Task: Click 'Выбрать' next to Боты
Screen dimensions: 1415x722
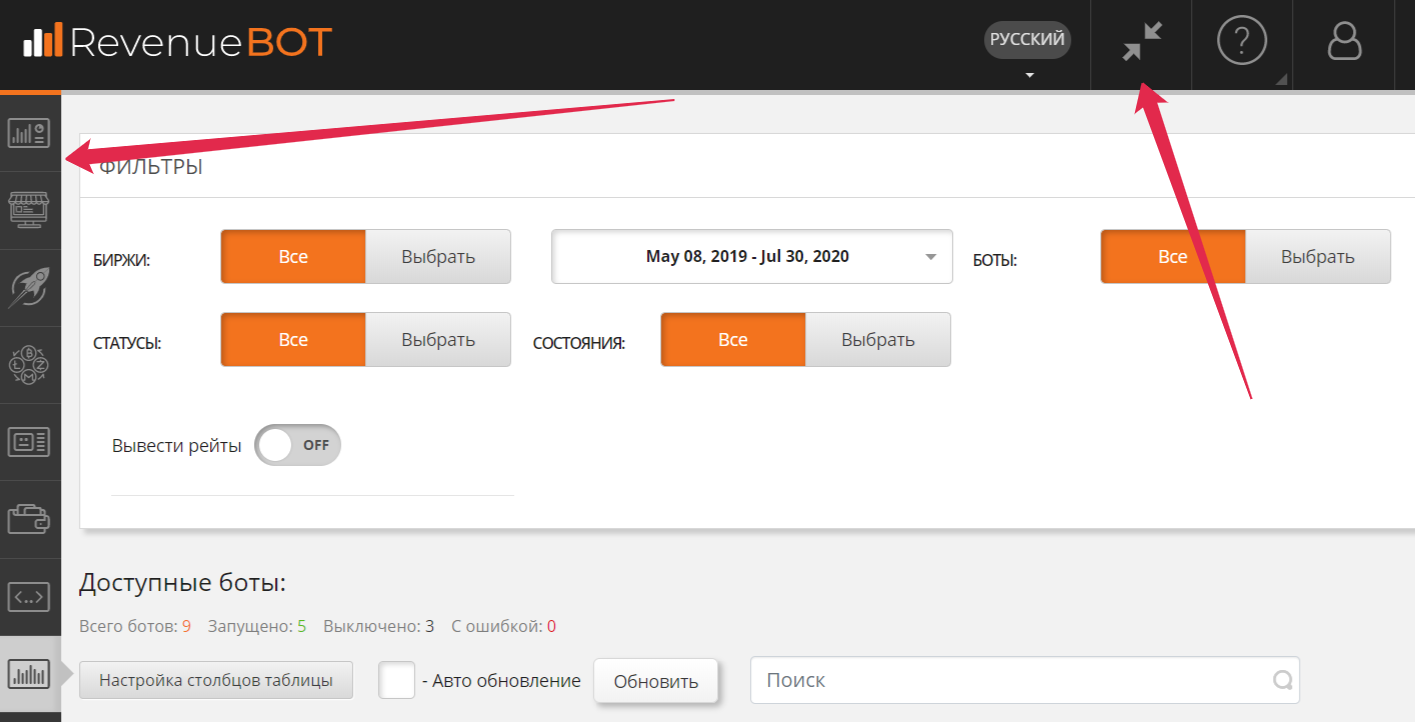Action: pyautogui.click(x=1317, y=257)
